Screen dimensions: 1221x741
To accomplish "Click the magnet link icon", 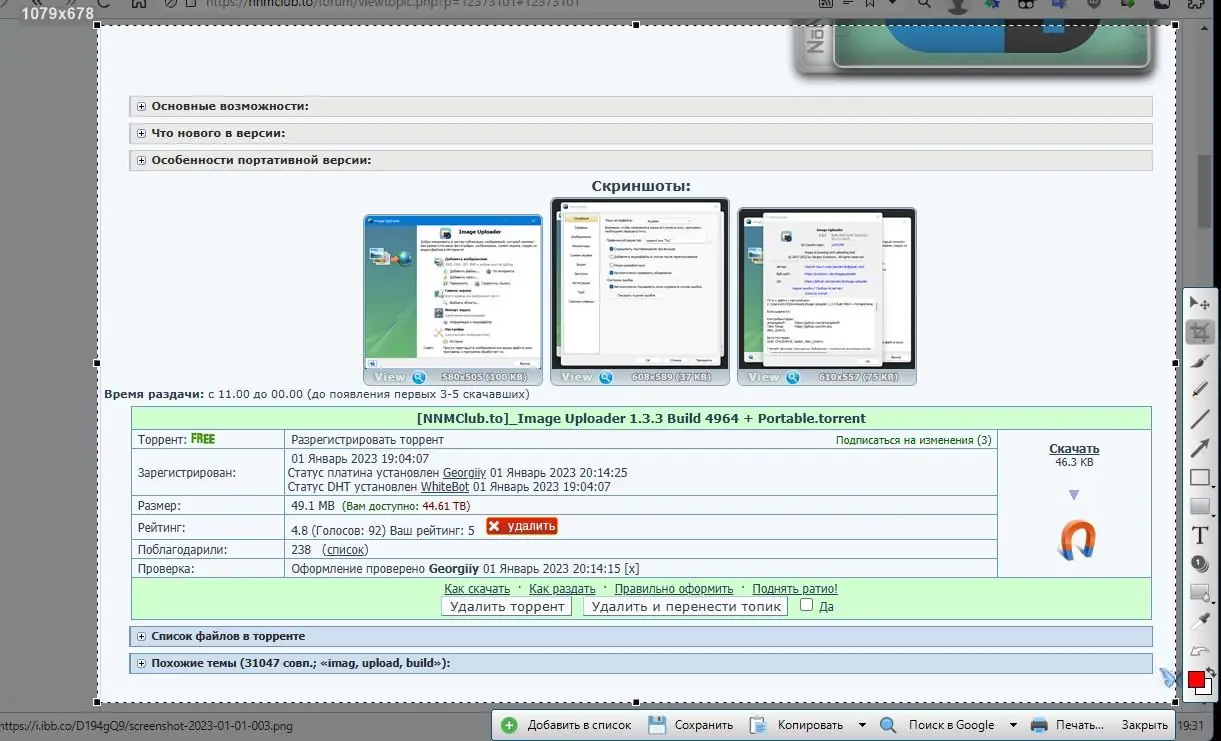I will click(1076, 540).
